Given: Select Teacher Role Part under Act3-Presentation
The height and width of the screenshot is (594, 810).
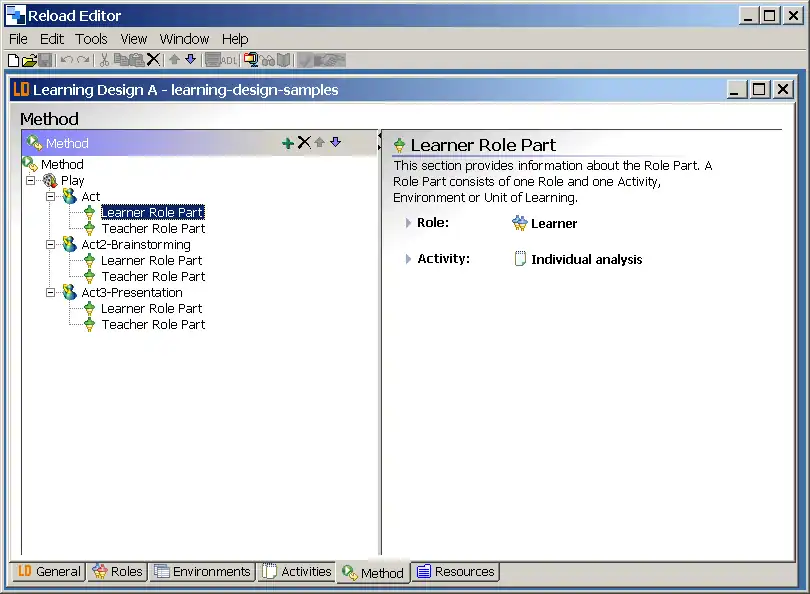Looking at the screenshot, I should click(x=152, y=325).
